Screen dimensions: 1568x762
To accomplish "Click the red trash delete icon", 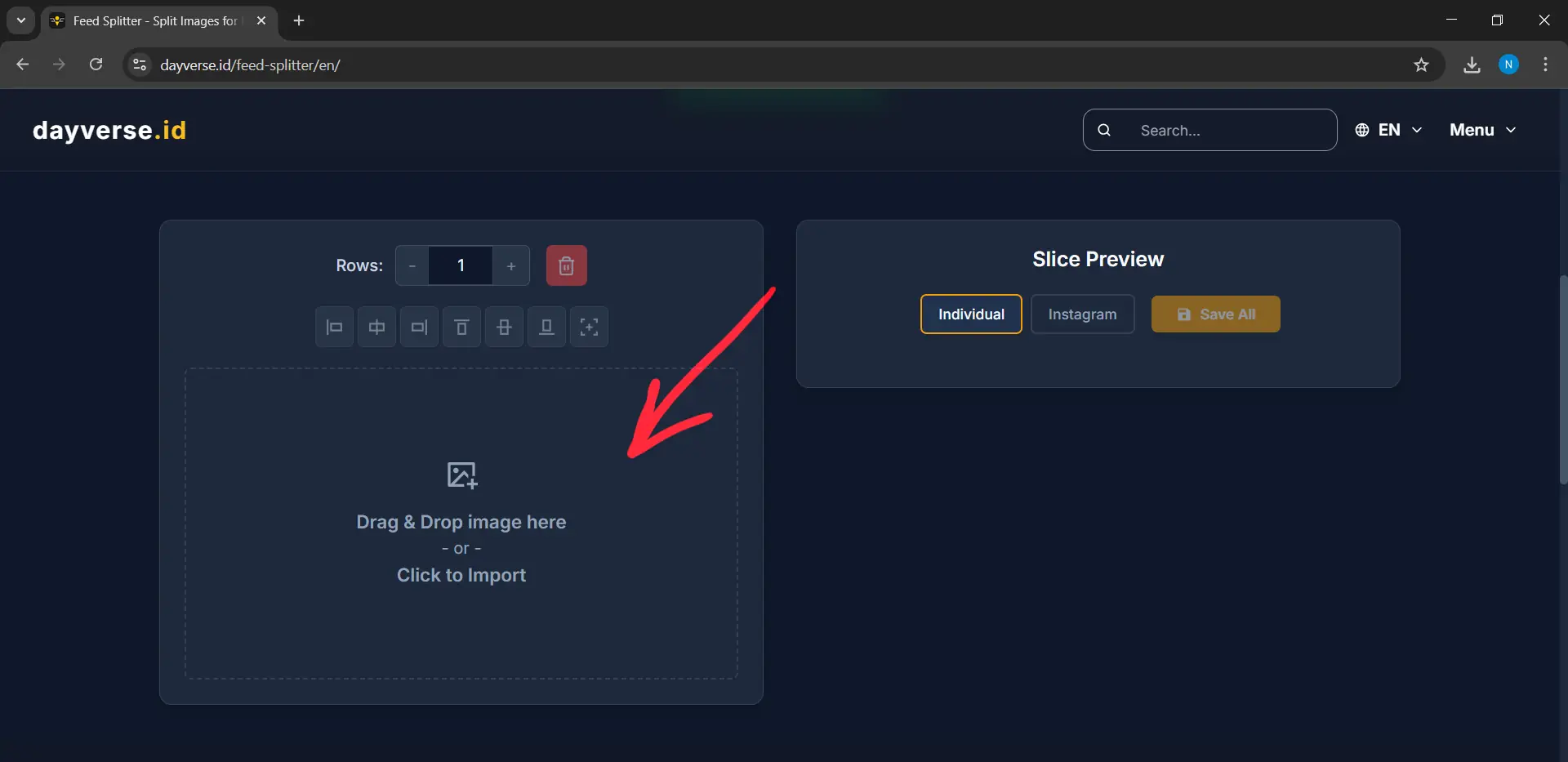I will click(x=566, y=265).
